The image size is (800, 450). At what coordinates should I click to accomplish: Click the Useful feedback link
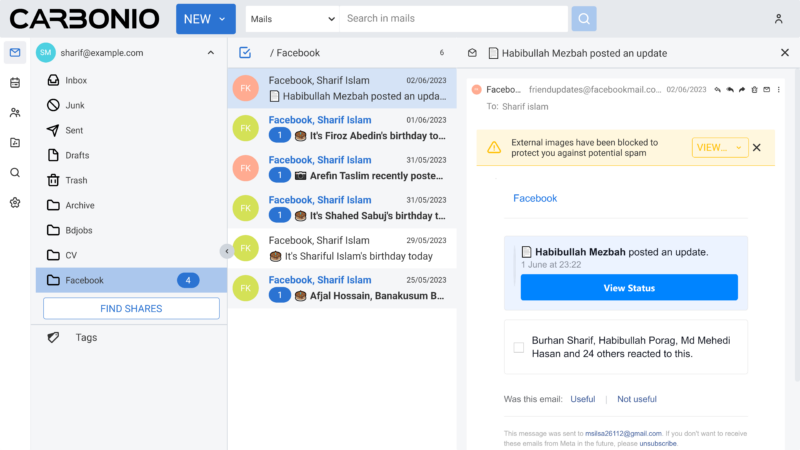pyautogui.click(x=583, y=399)
